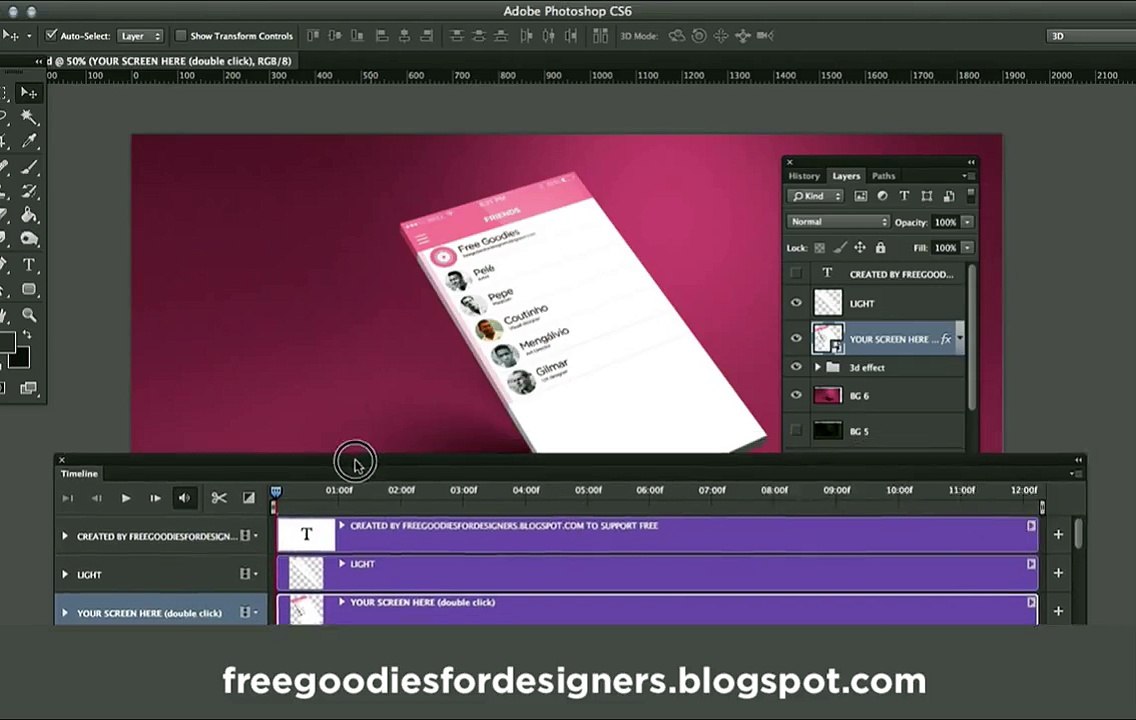Open the 3D workspace dropdown
Screen dimensions: 1136x720
1091,35
